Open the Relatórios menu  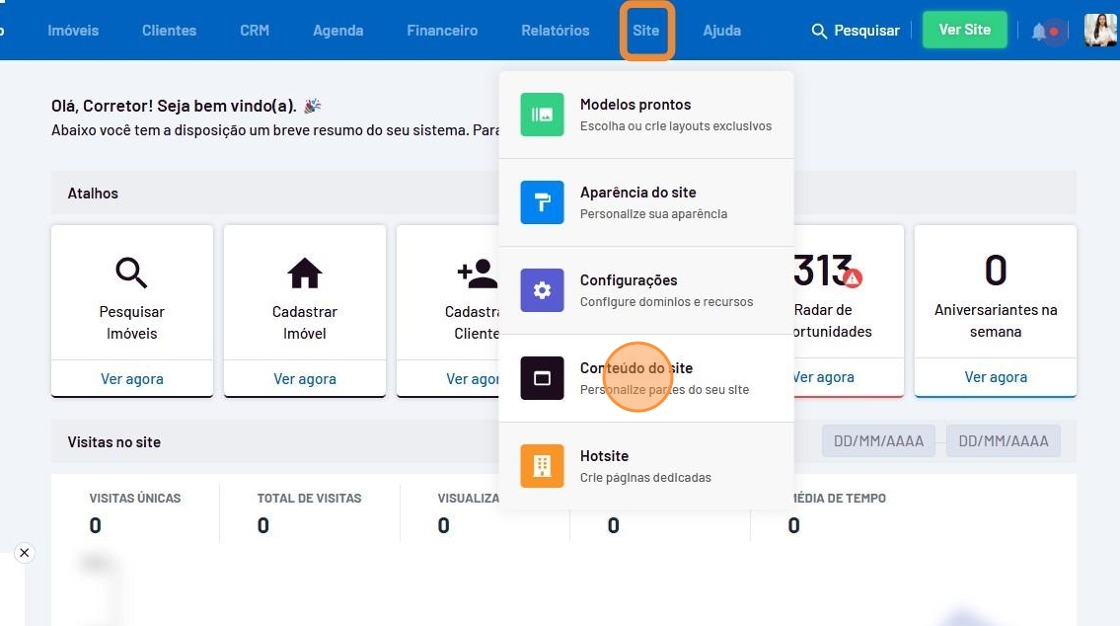pyautogui.click(x=555, y=31)
